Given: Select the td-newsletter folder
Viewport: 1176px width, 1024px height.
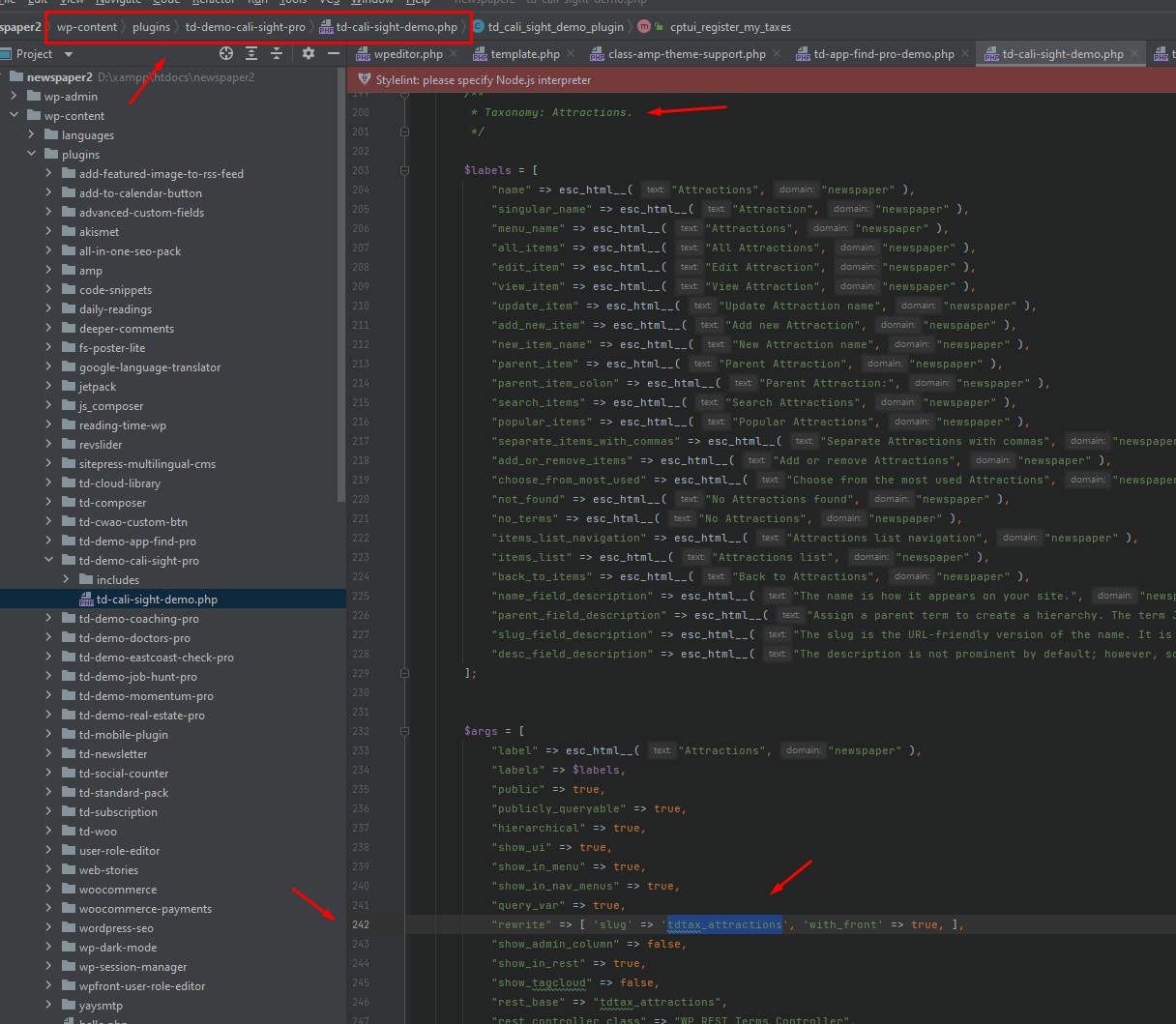Looking at the screenshot, I should 113,754.
